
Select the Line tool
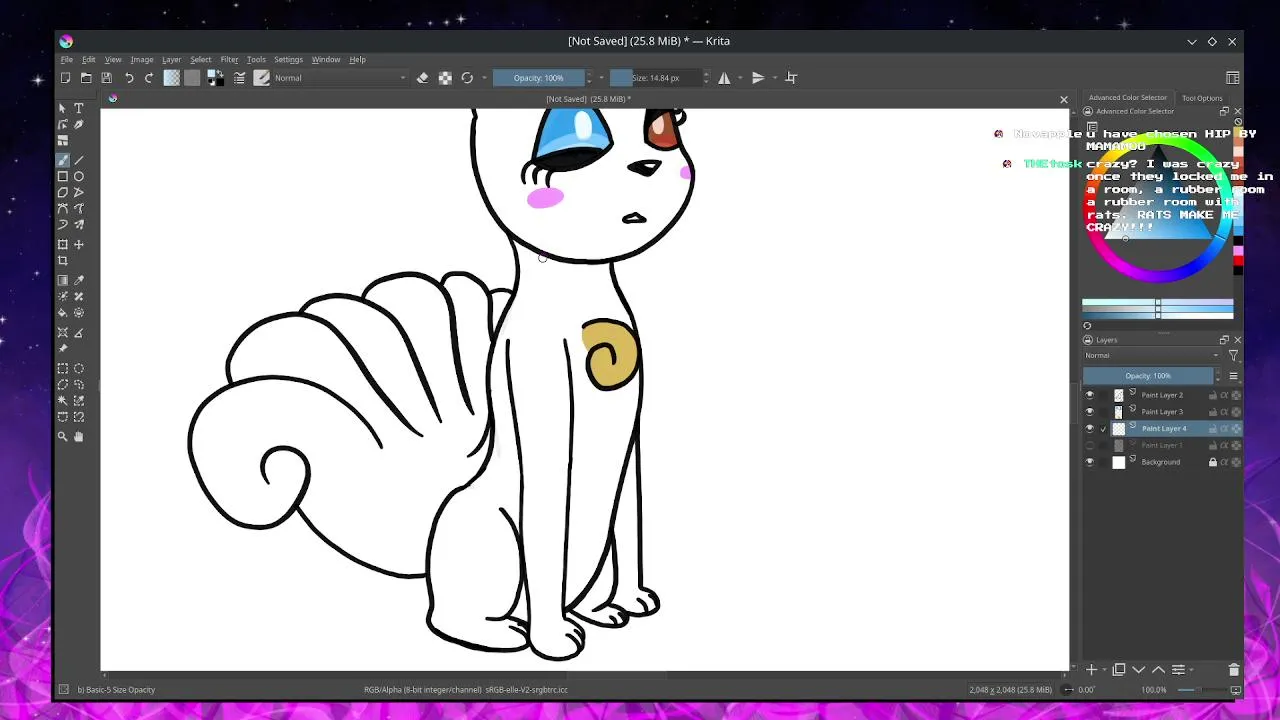79,160
